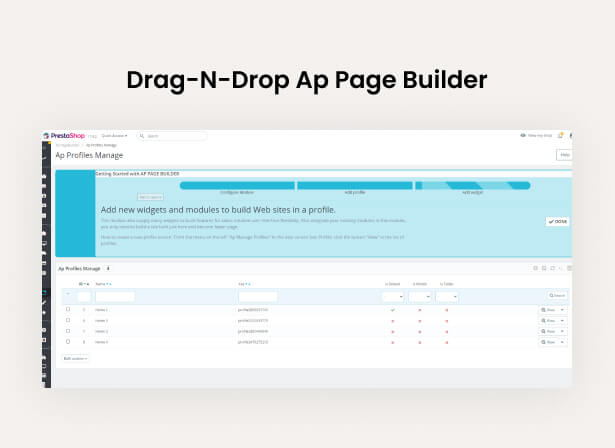
Task: Click the Add widget progress step
Action: coord(473,186)
